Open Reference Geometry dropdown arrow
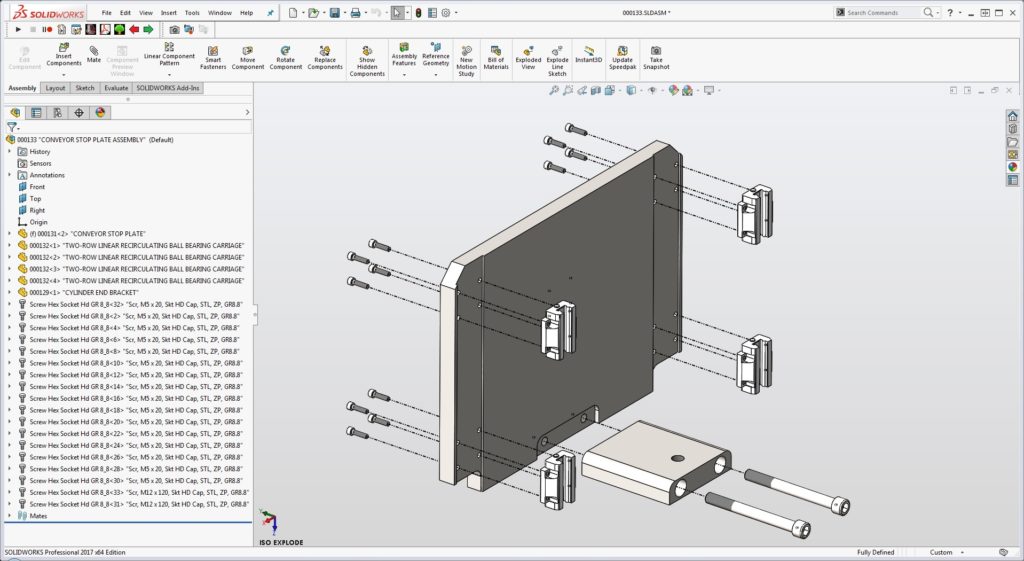The image size is (1024, 561). coord(436,74)
